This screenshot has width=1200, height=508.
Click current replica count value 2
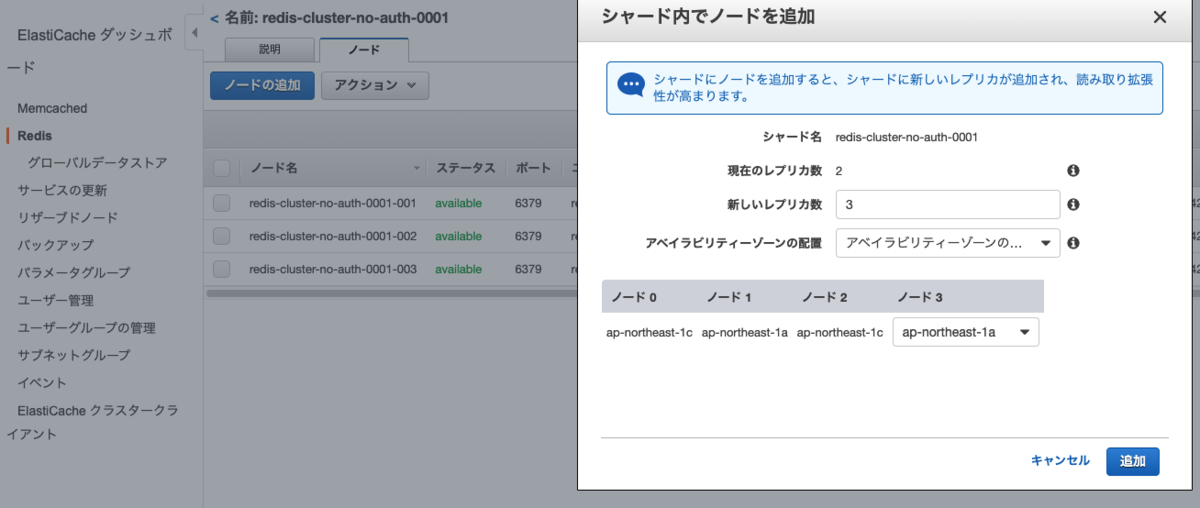click(x=839, y=171)
